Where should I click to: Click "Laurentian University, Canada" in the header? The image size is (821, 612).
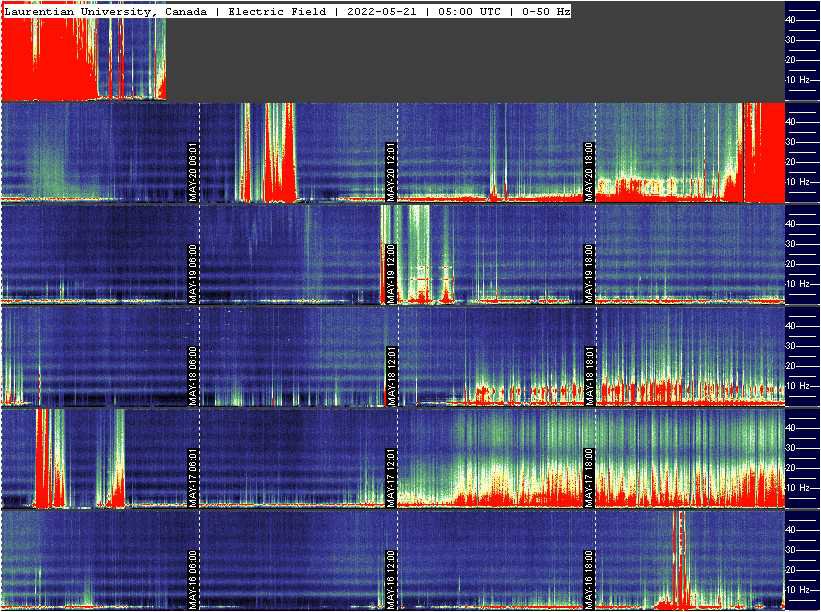[x=106, y=11]
